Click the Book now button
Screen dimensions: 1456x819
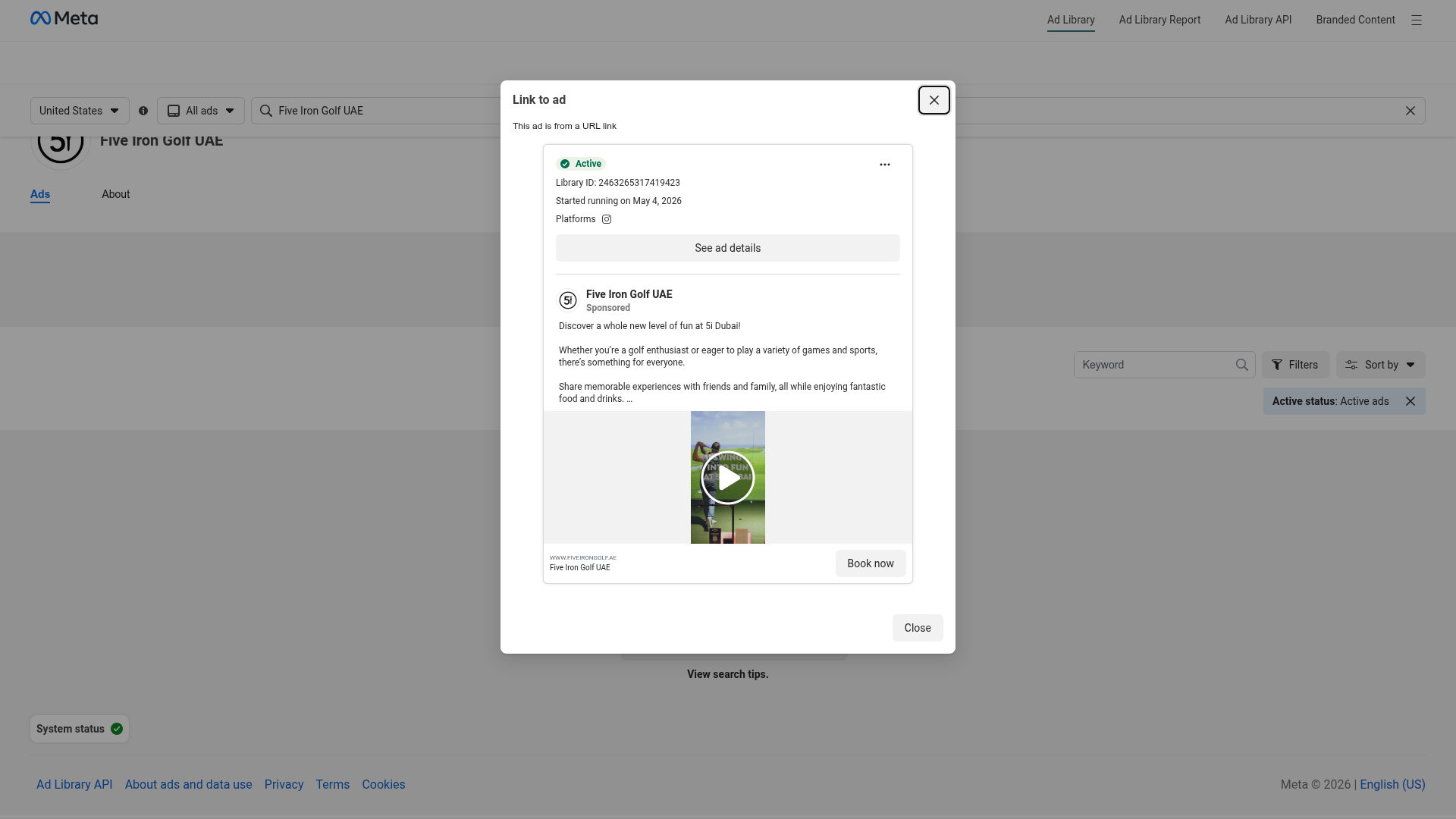871,563
